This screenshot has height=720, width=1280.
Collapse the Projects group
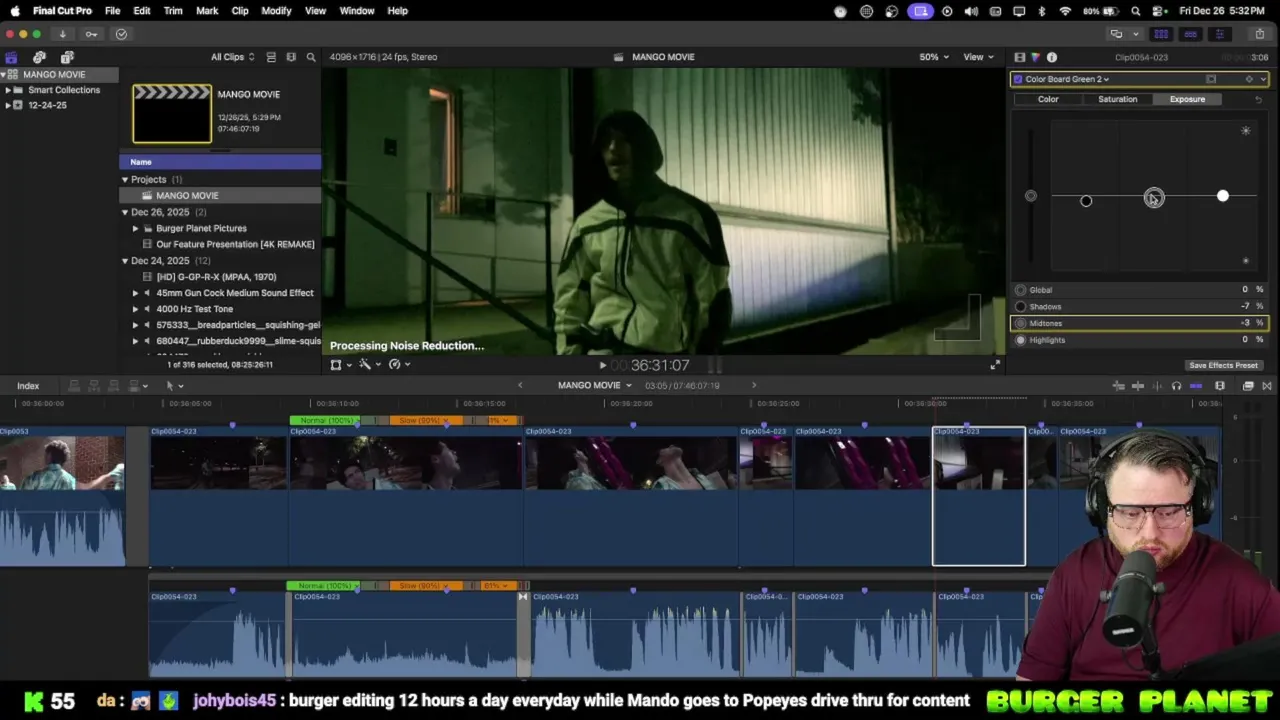pos(125,180)
